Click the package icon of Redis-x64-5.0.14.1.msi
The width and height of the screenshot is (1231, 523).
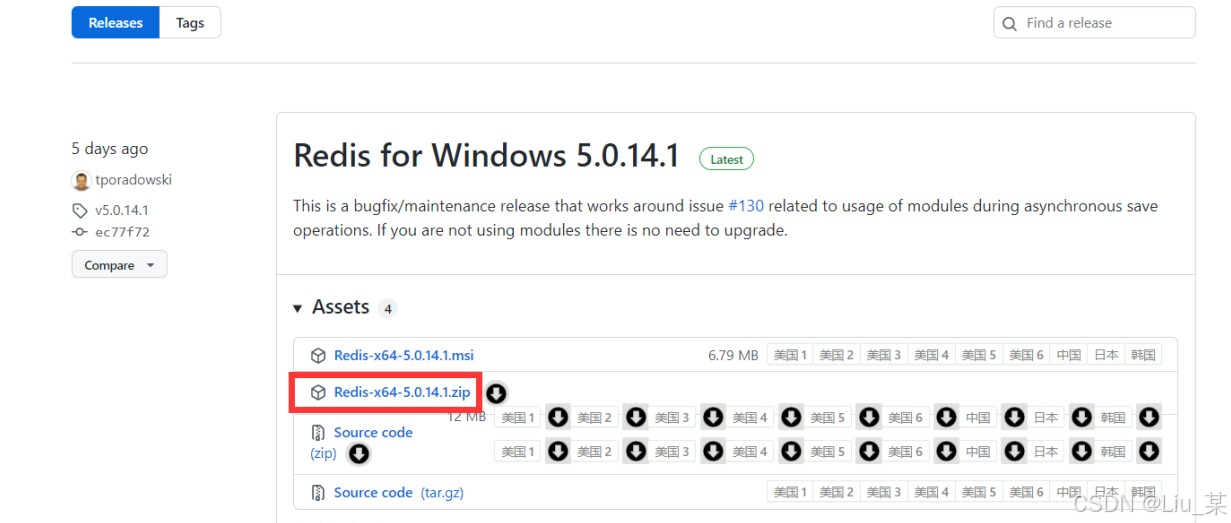click(x=318, y=355)
